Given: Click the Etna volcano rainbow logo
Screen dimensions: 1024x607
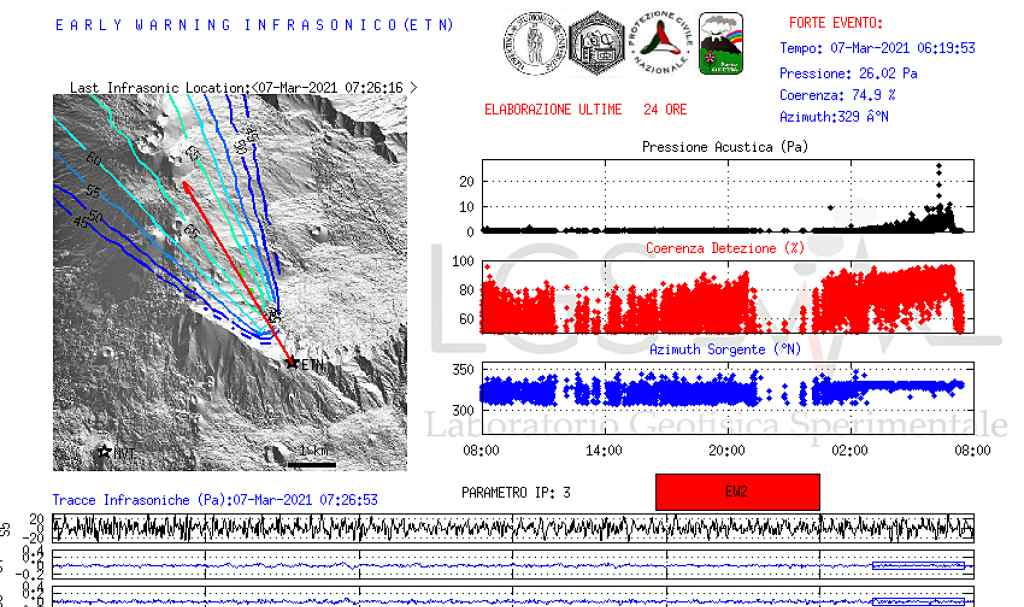Looking at the screenshot, I should click(720, 44).
